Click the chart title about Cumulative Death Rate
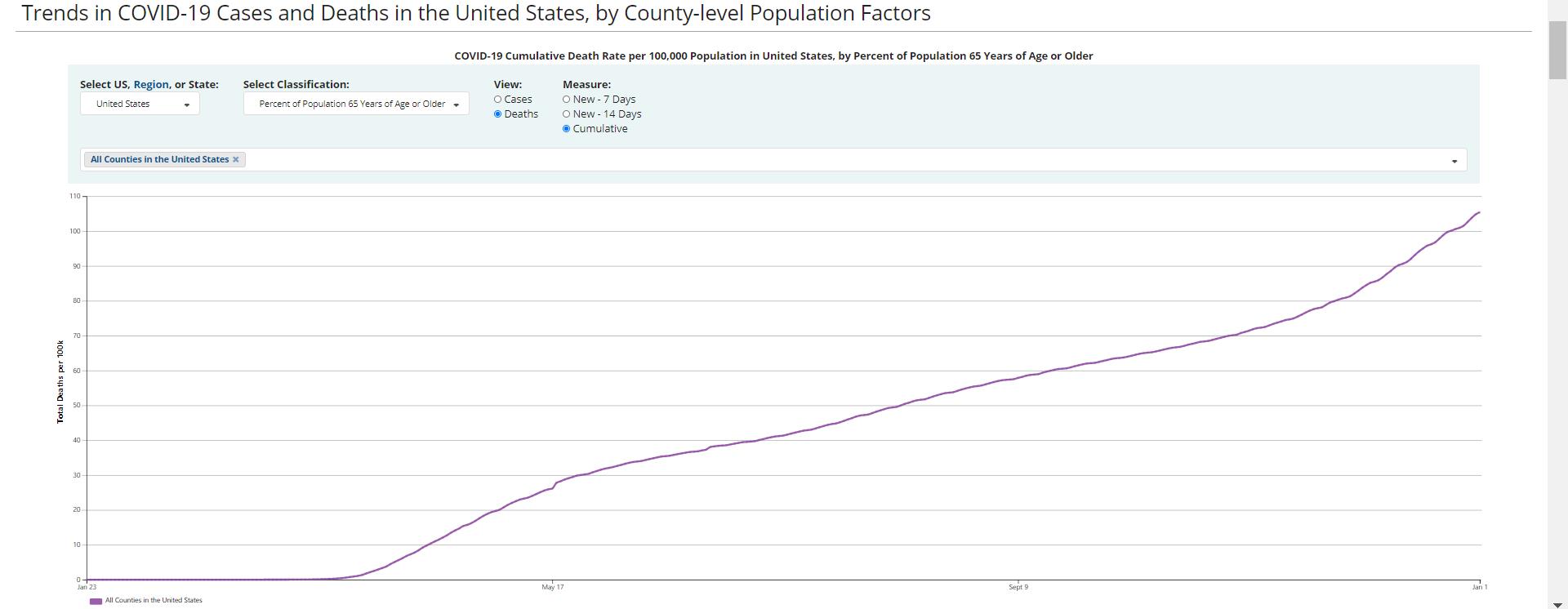The image size is (1568, 609). [773, 56]
